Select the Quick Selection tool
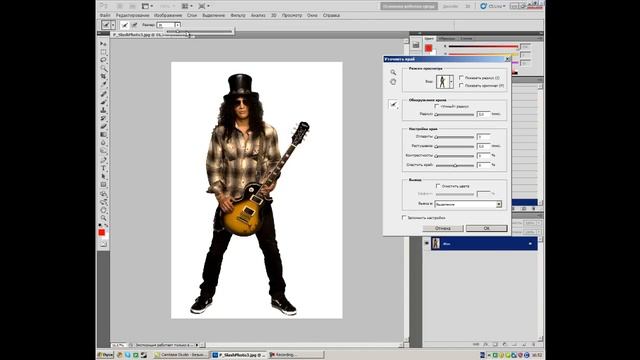The image size is (640, 360). point(103,68)
